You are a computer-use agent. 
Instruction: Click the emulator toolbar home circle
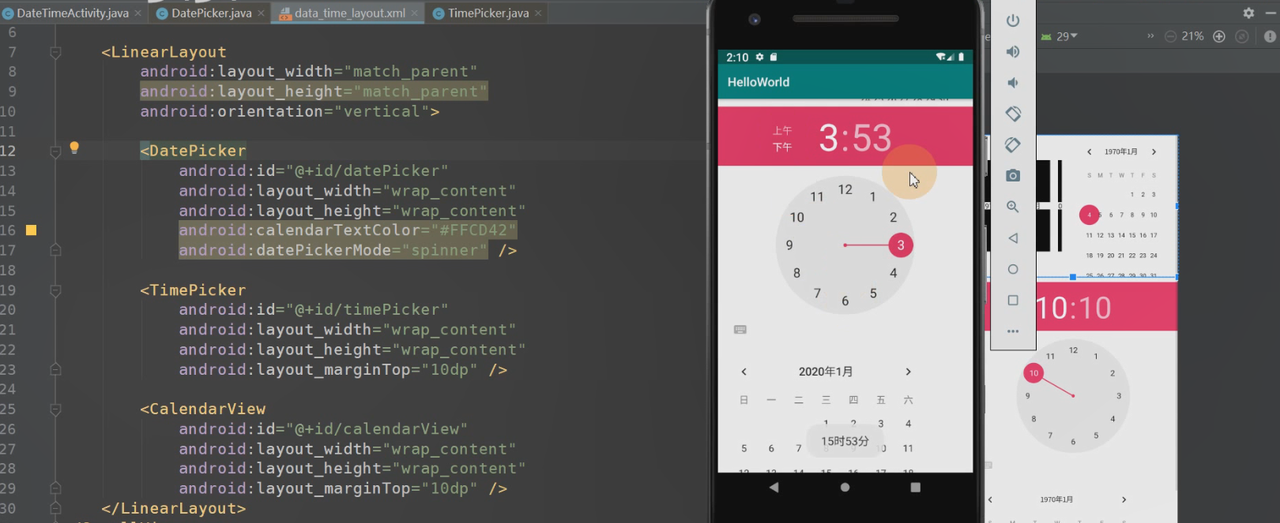[x=1013, y=269]
